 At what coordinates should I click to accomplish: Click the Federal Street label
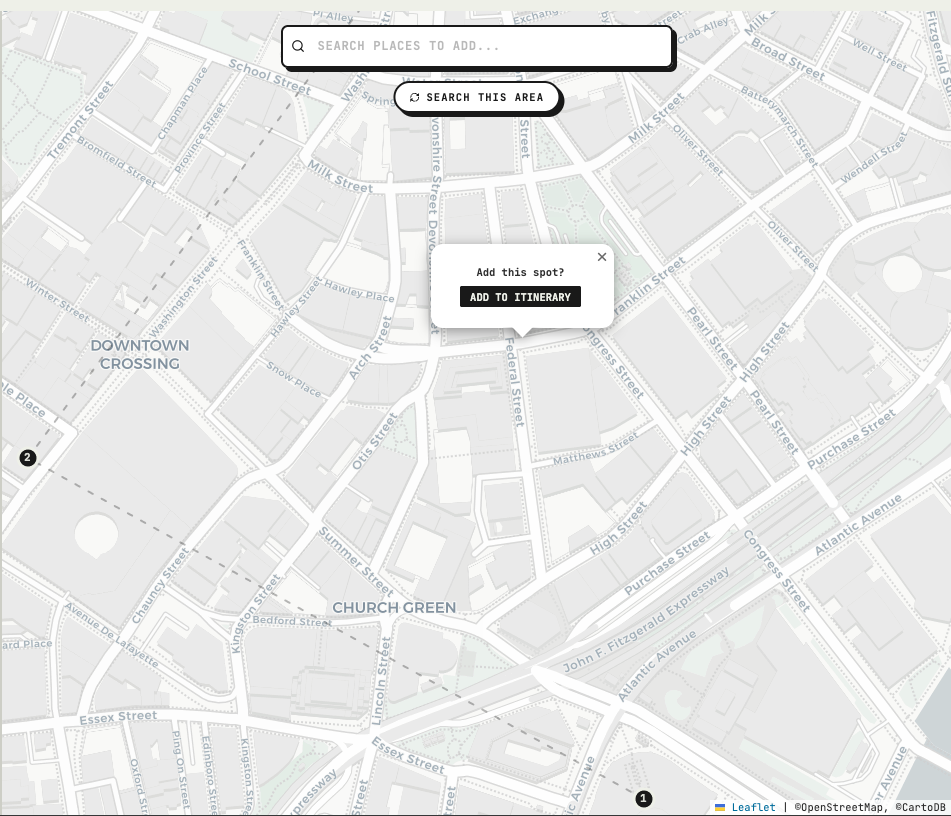point(515,382)
